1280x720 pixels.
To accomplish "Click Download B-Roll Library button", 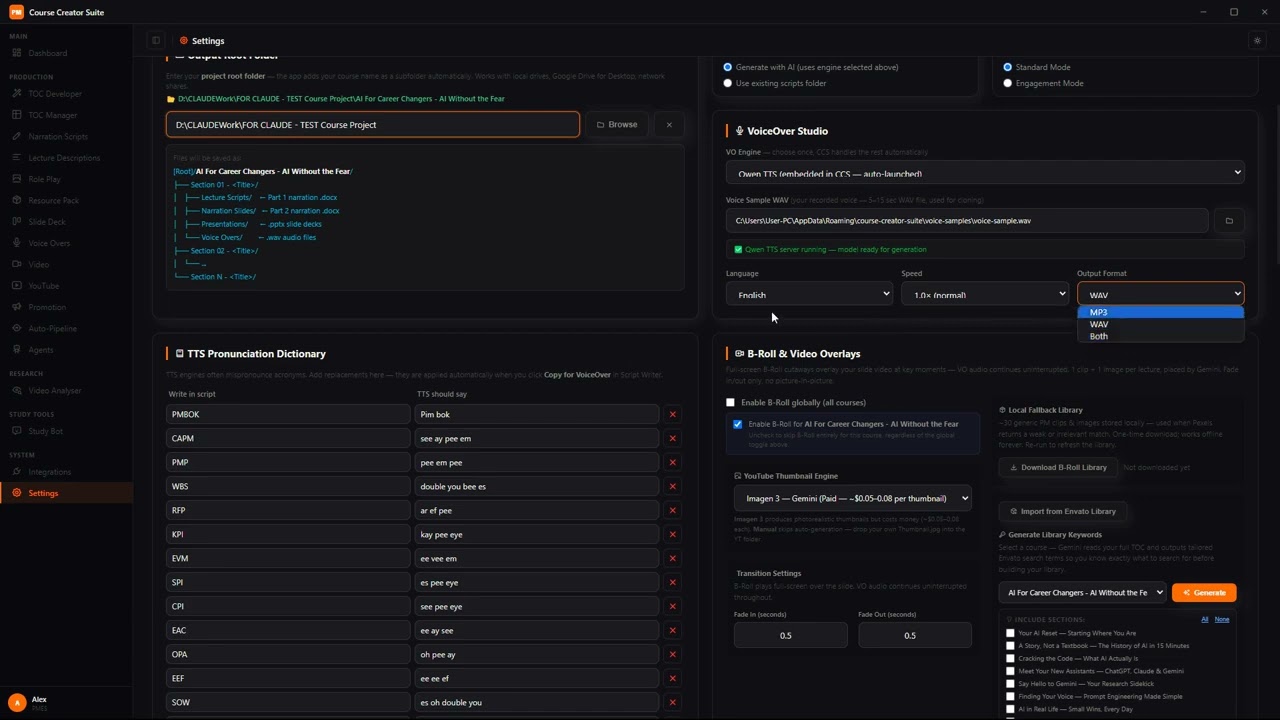I will click(x=1058, y=467).
